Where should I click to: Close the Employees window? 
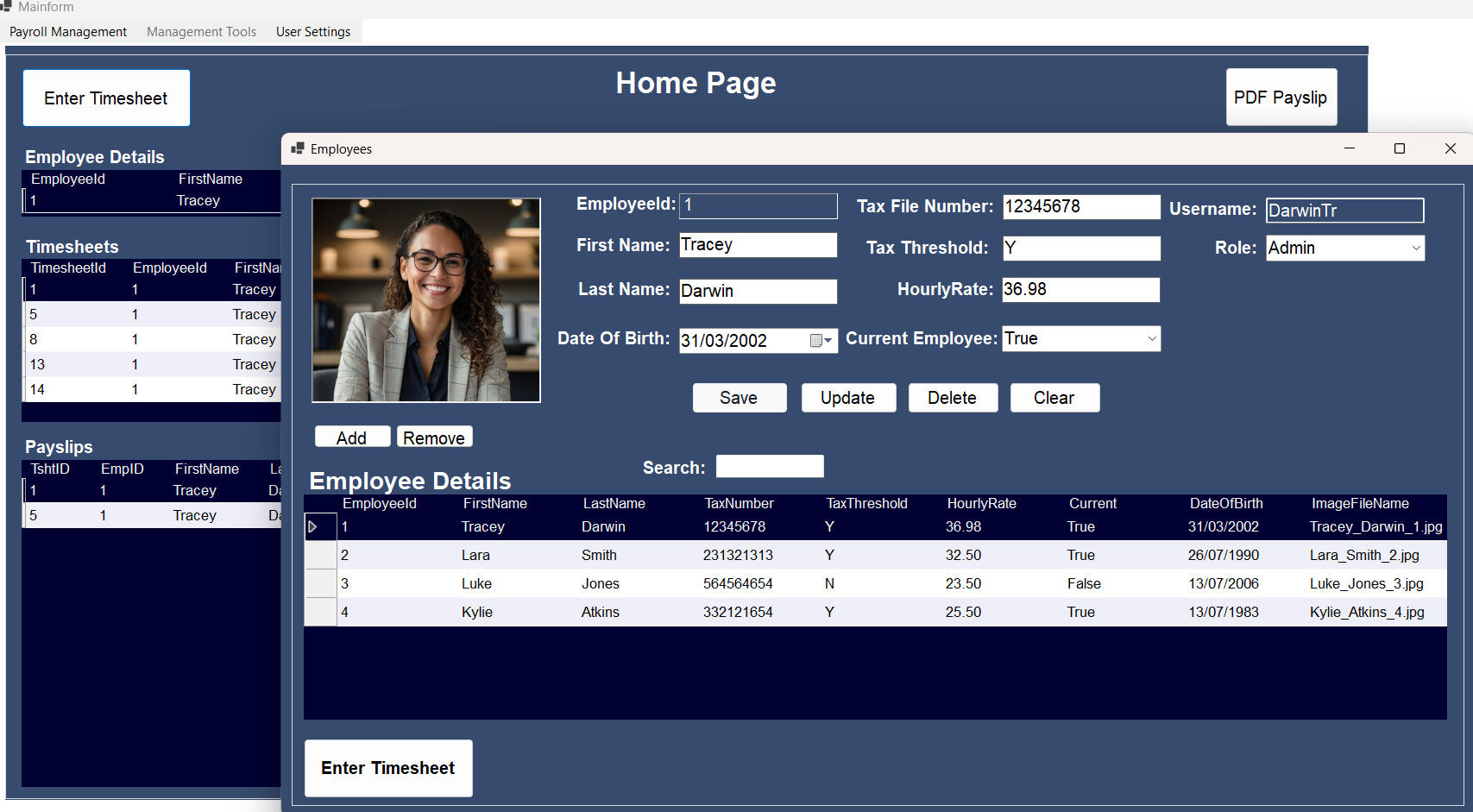(x=1450, y=148)
